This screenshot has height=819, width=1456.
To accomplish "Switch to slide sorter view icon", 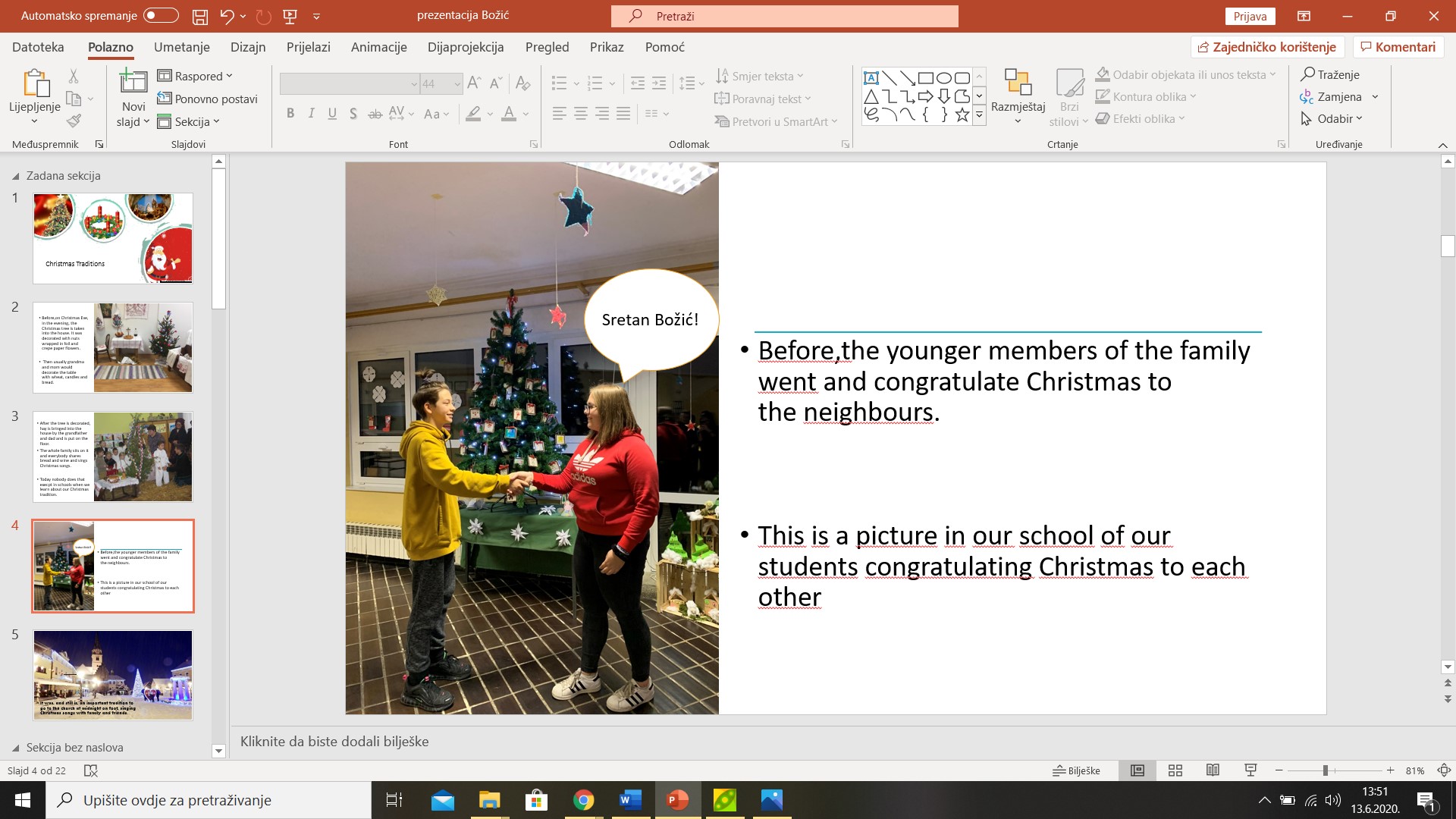I will coord(1175,770).
